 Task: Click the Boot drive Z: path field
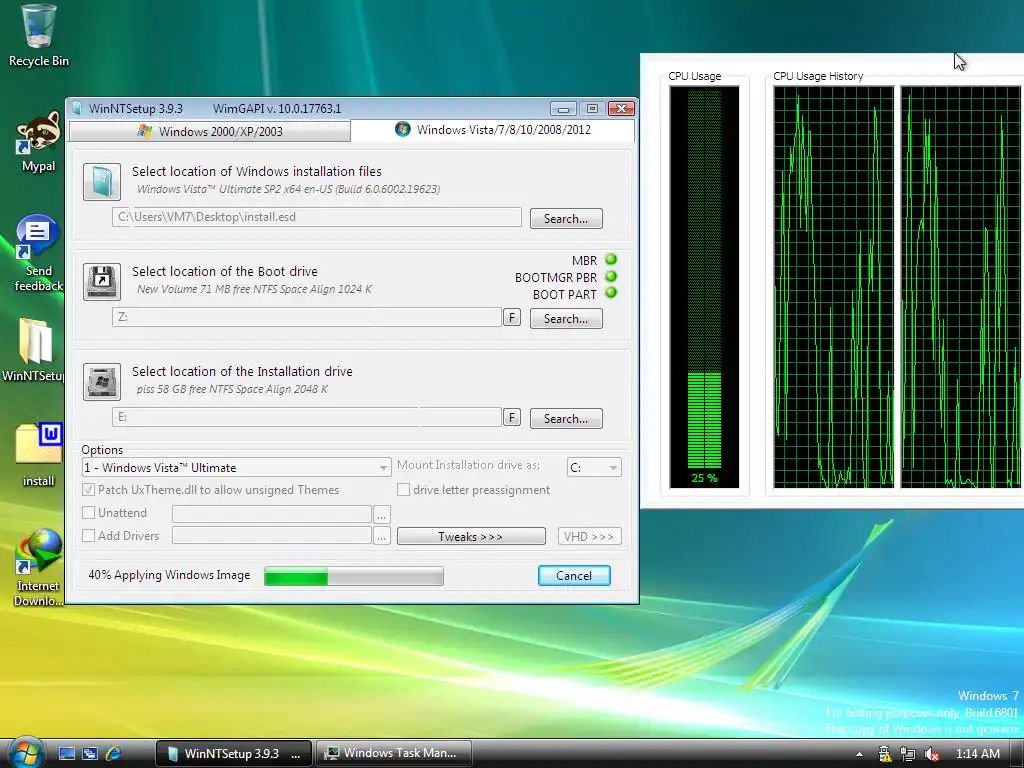click(307, 317)
